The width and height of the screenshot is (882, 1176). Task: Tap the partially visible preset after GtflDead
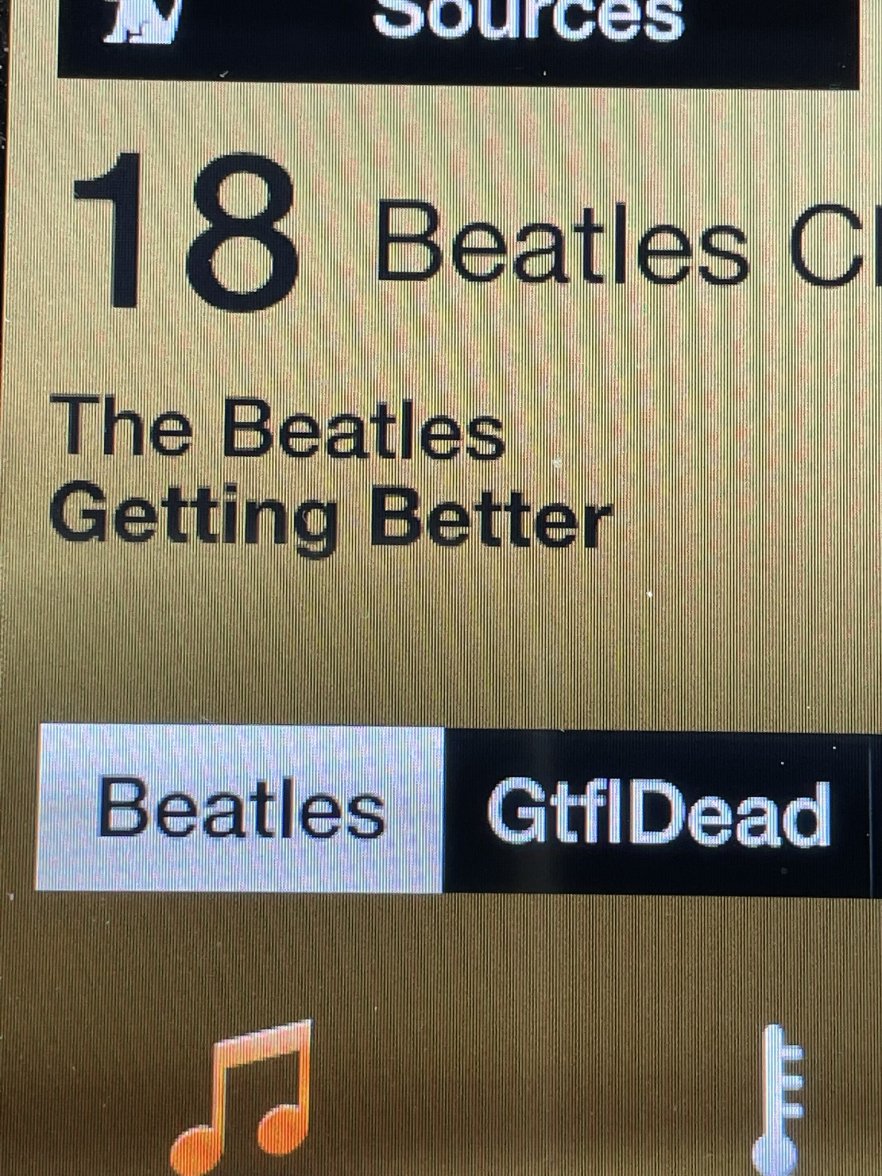point(877,813)
